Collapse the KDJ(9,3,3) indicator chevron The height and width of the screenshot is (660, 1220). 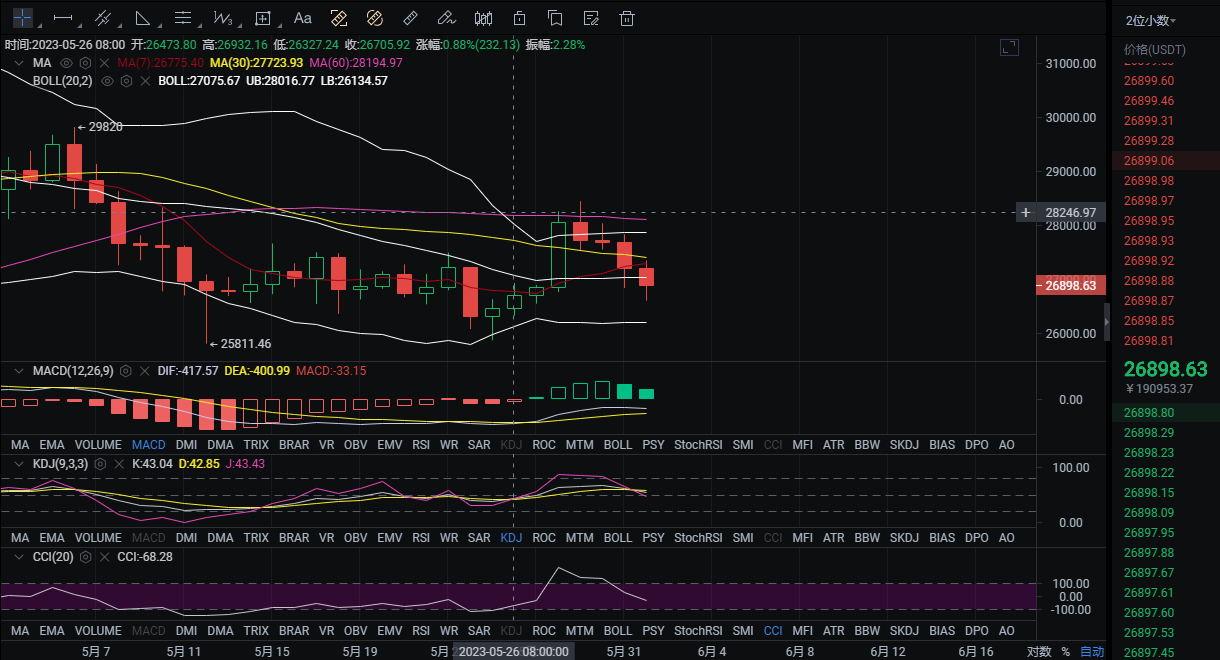tap(18, 464)
